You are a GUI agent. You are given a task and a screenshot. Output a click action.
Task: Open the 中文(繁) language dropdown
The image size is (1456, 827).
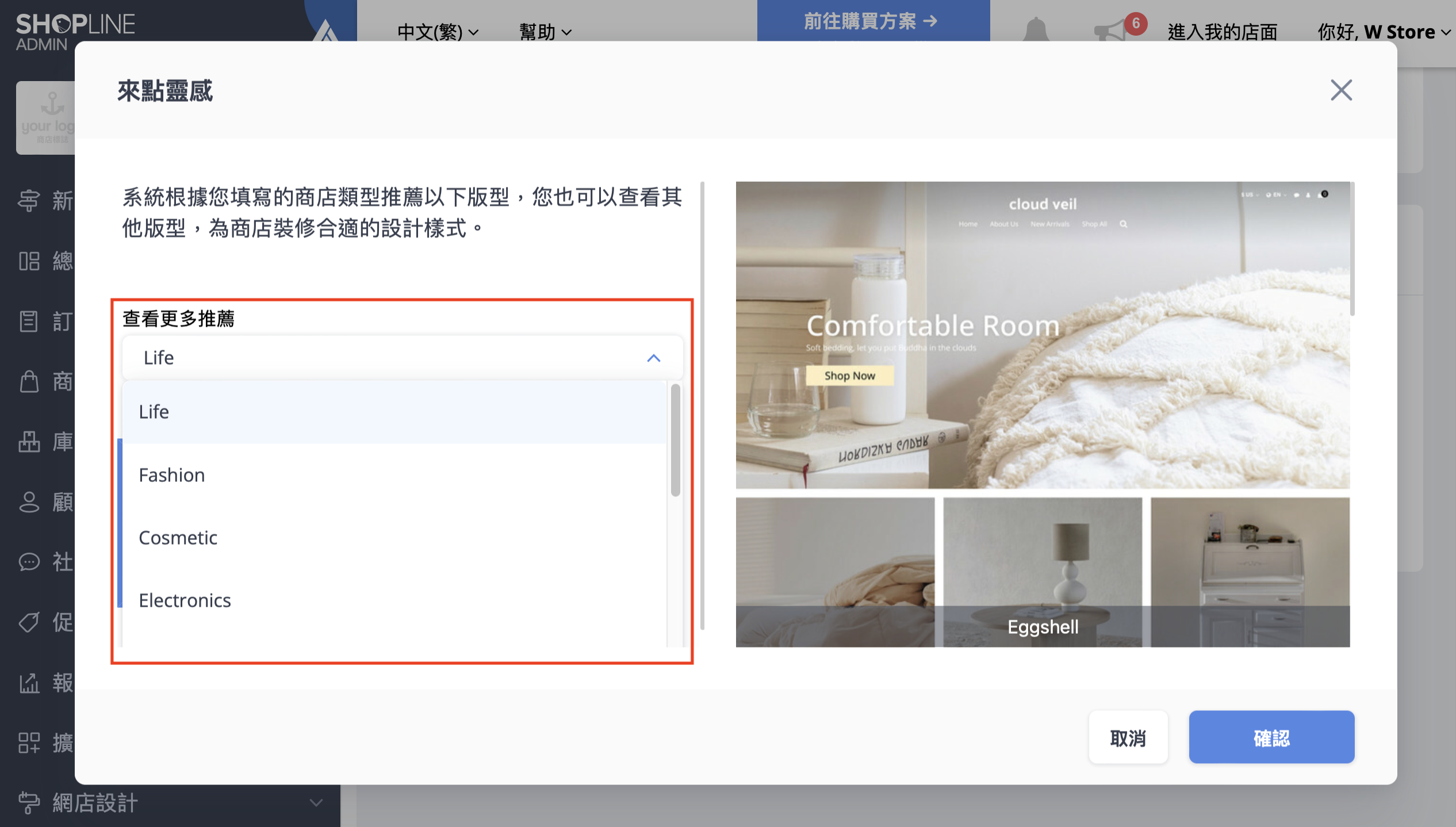pyautogui.click(x=438, y=32)
